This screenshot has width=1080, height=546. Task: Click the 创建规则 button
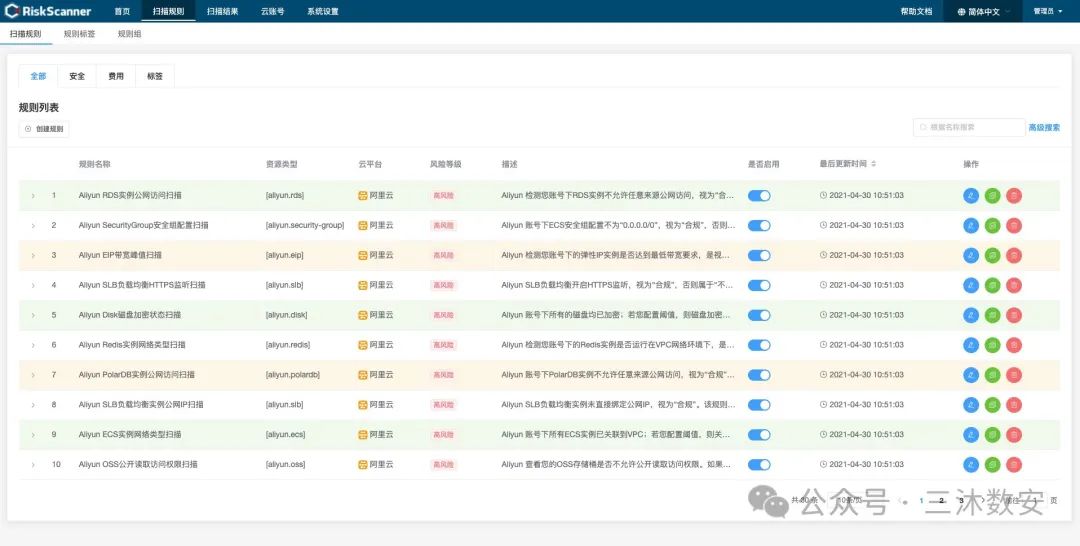click(44, 129)
